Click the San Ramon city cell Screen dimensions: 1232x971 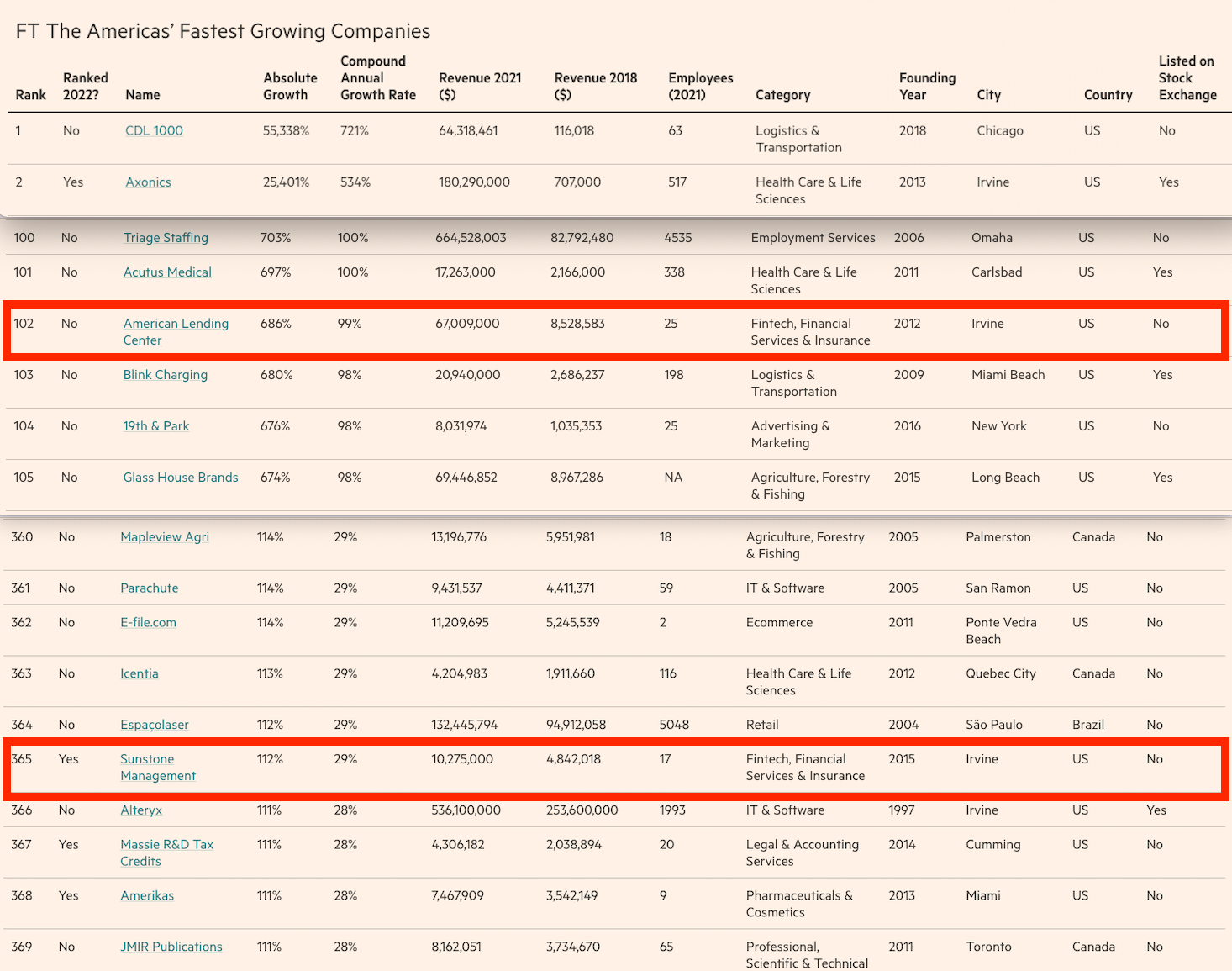pos(998,588)
